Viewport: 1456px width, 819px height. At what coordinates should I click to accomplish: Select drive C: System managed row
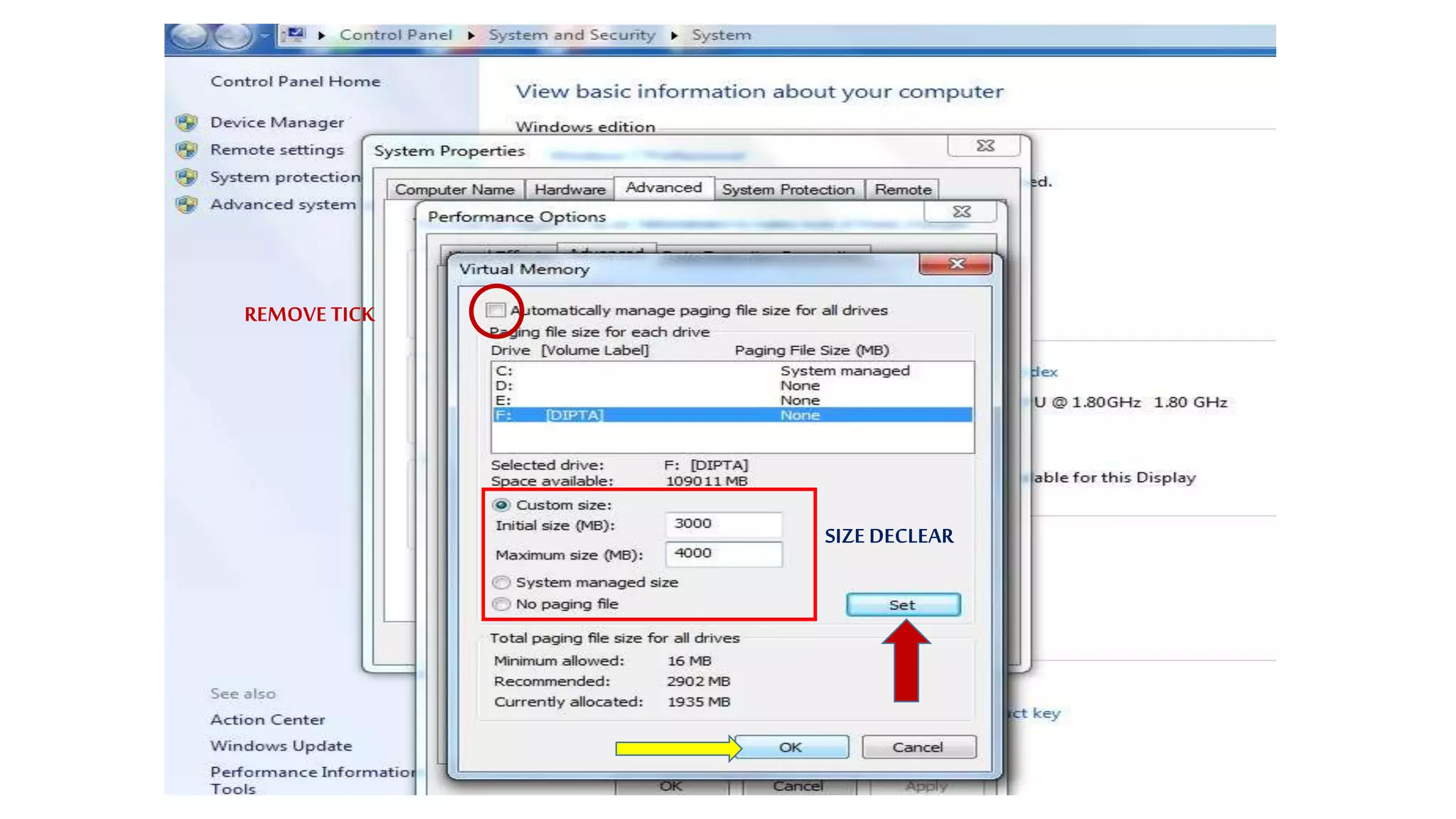point(732,370)
